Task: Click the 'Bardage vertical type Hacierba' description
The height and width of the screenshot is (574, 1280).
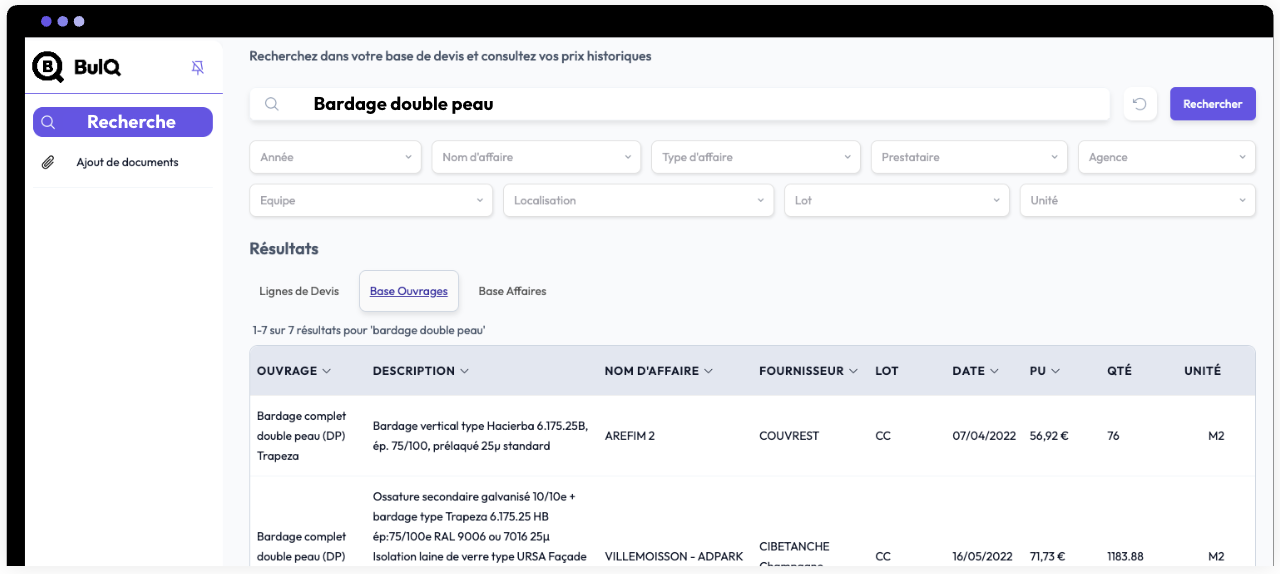Action: pyautogui.click(x=480, y=436)
